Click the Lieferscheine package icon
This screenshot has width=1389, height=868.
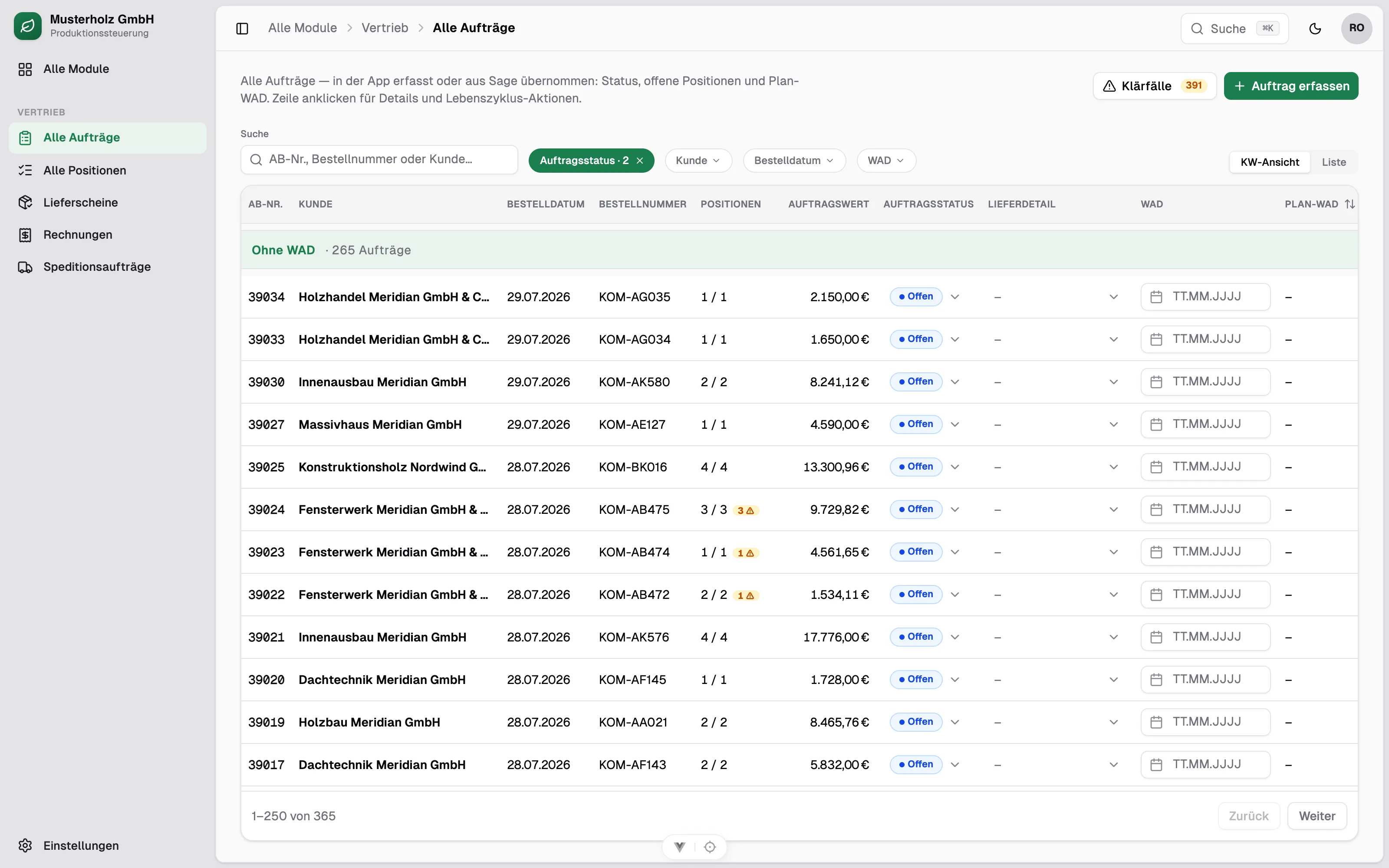click(25, 203)
